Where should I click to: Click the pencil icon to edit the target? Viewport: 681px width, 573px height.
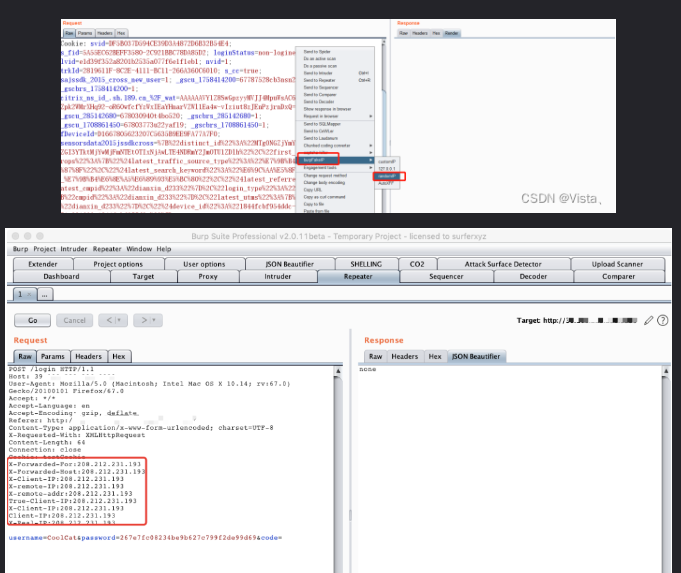coord(648,321)
